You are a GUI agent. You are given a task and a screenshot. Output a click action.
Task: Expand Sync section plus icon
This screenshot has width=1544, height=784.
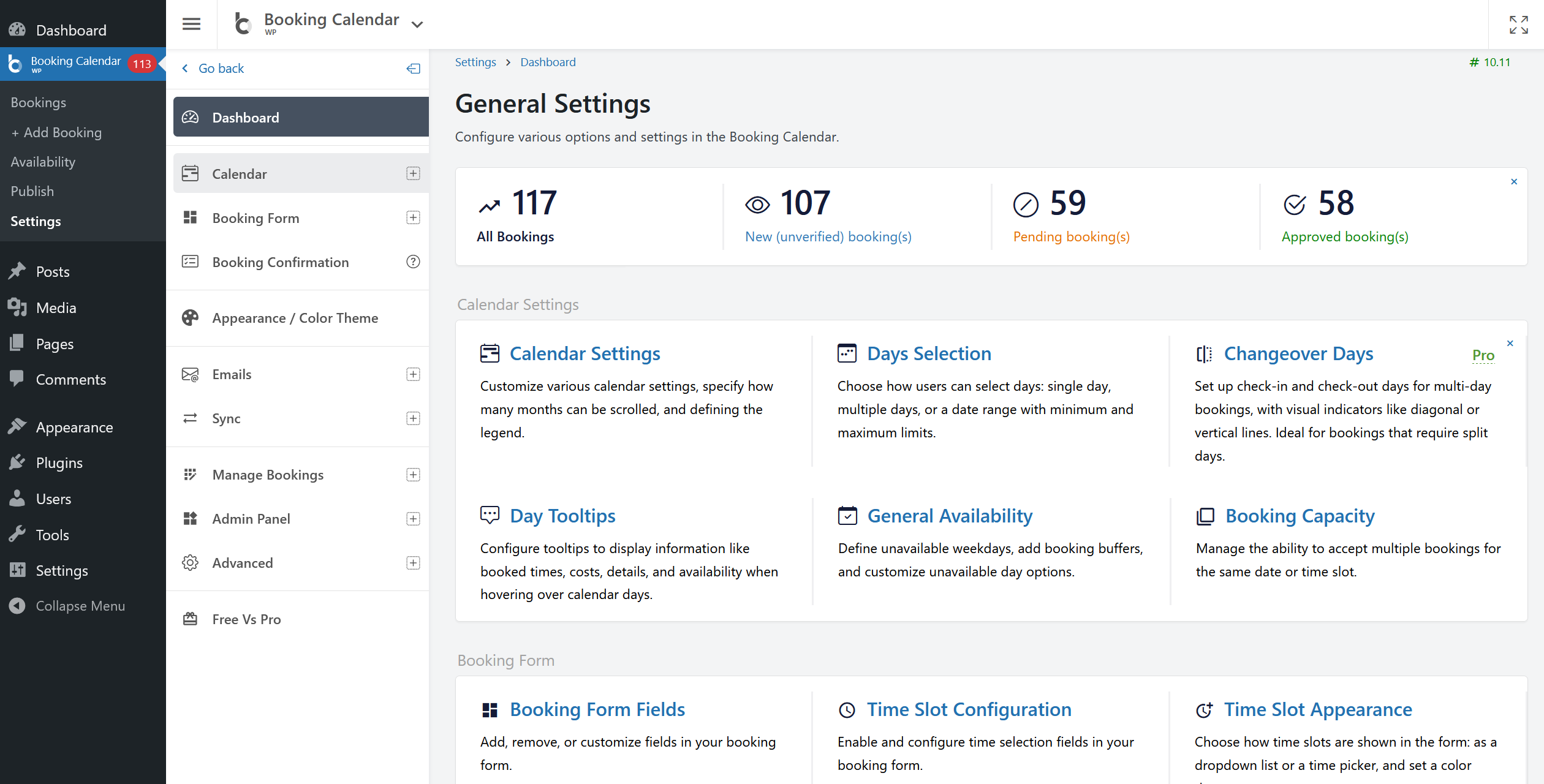pyautogui.click(x=413, y=418)
